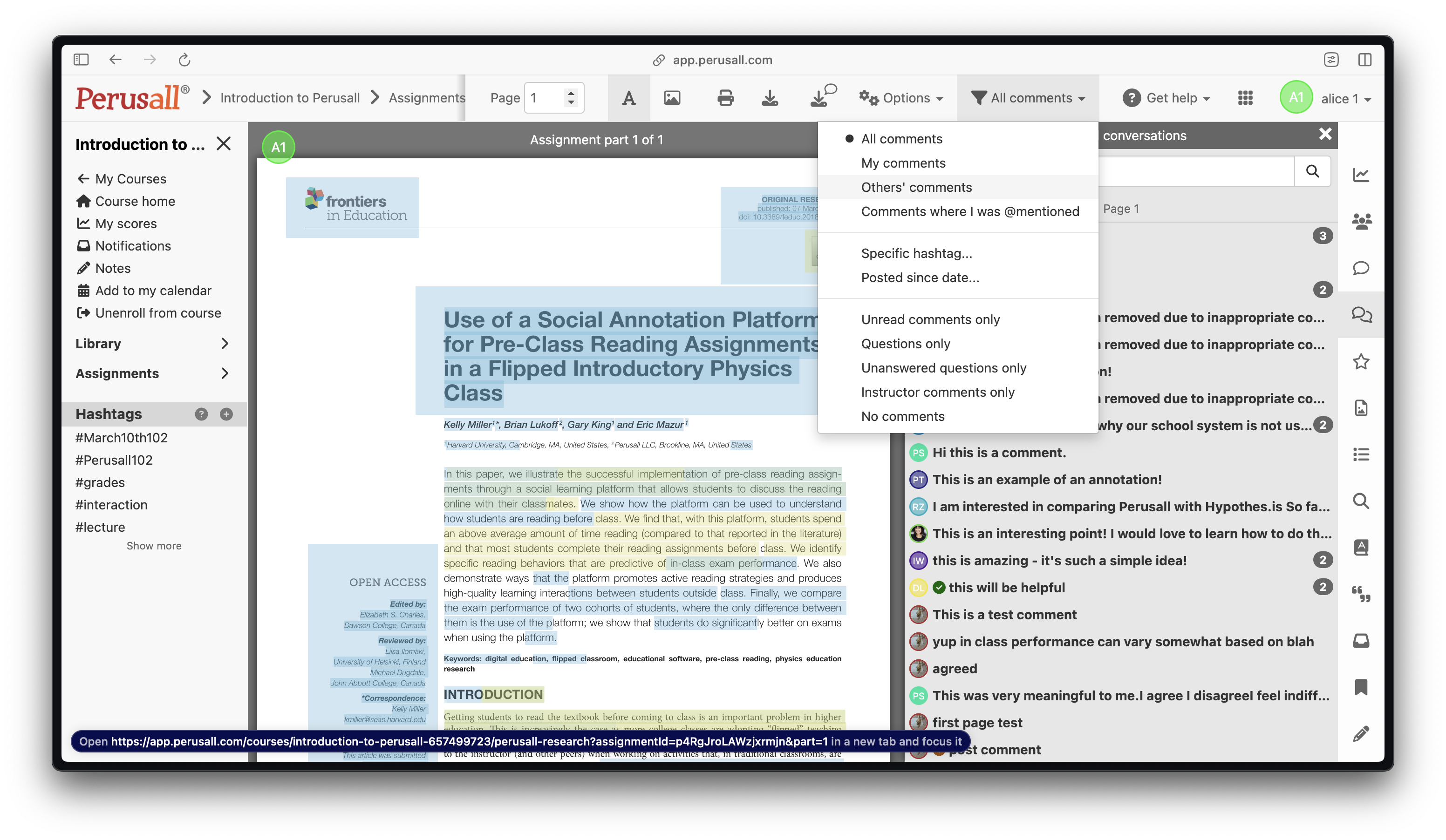Expand the Assignments sidebar section

(153, 373)
